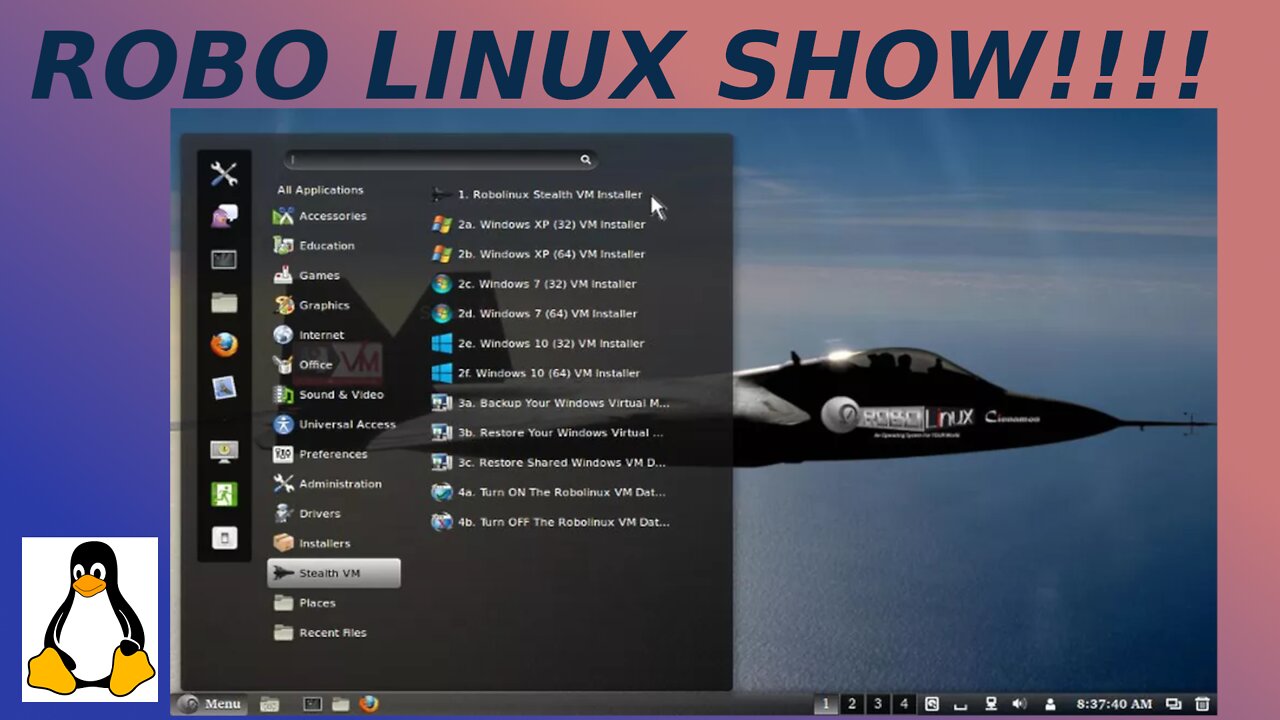Select 4b. Turn OFF The Robolinux VM entry
Viewport: 1280px width, 720px height.
[550, 522]
